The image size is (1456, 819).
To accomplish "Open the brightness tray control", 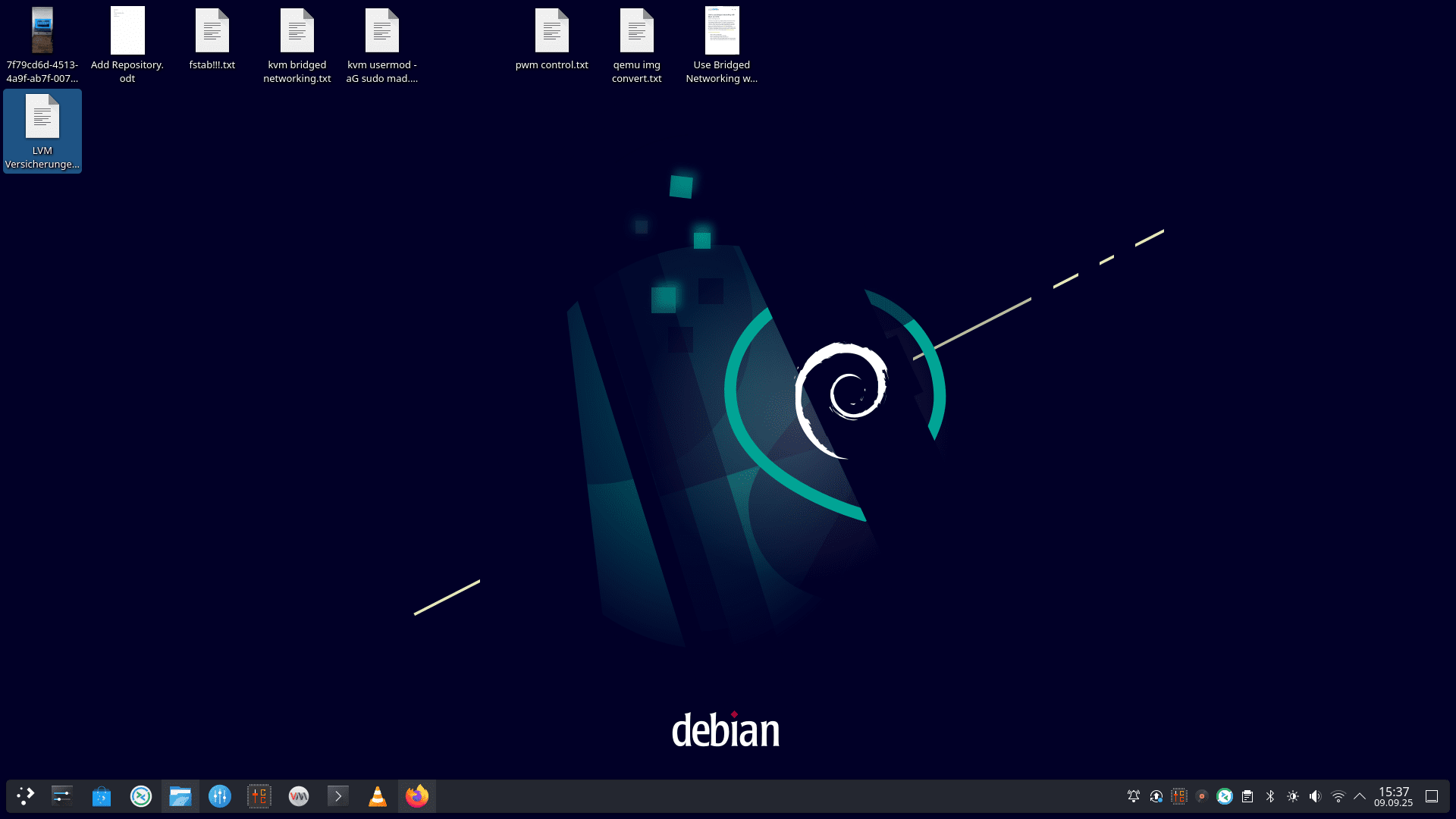I will pos(1293,796).
